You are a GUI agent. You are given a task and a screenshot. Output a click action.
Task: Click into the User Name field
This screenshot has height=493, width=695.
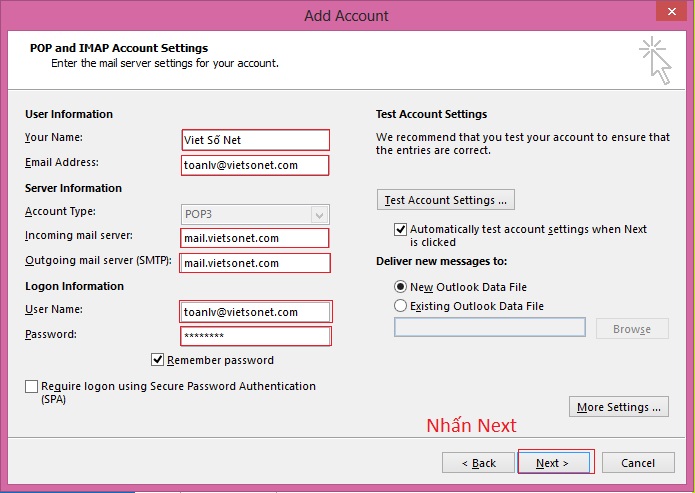click(x=255, y=312)
